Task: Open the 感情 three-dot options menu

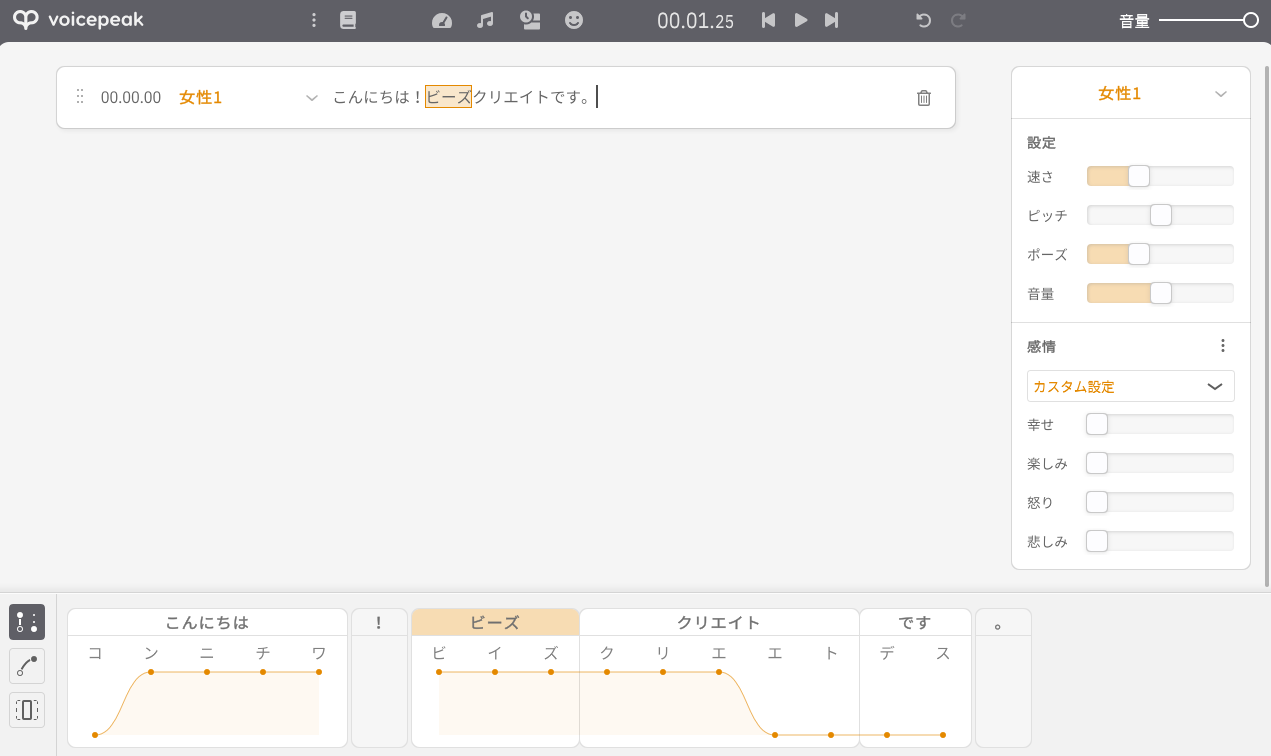Action: point(1222,346)
